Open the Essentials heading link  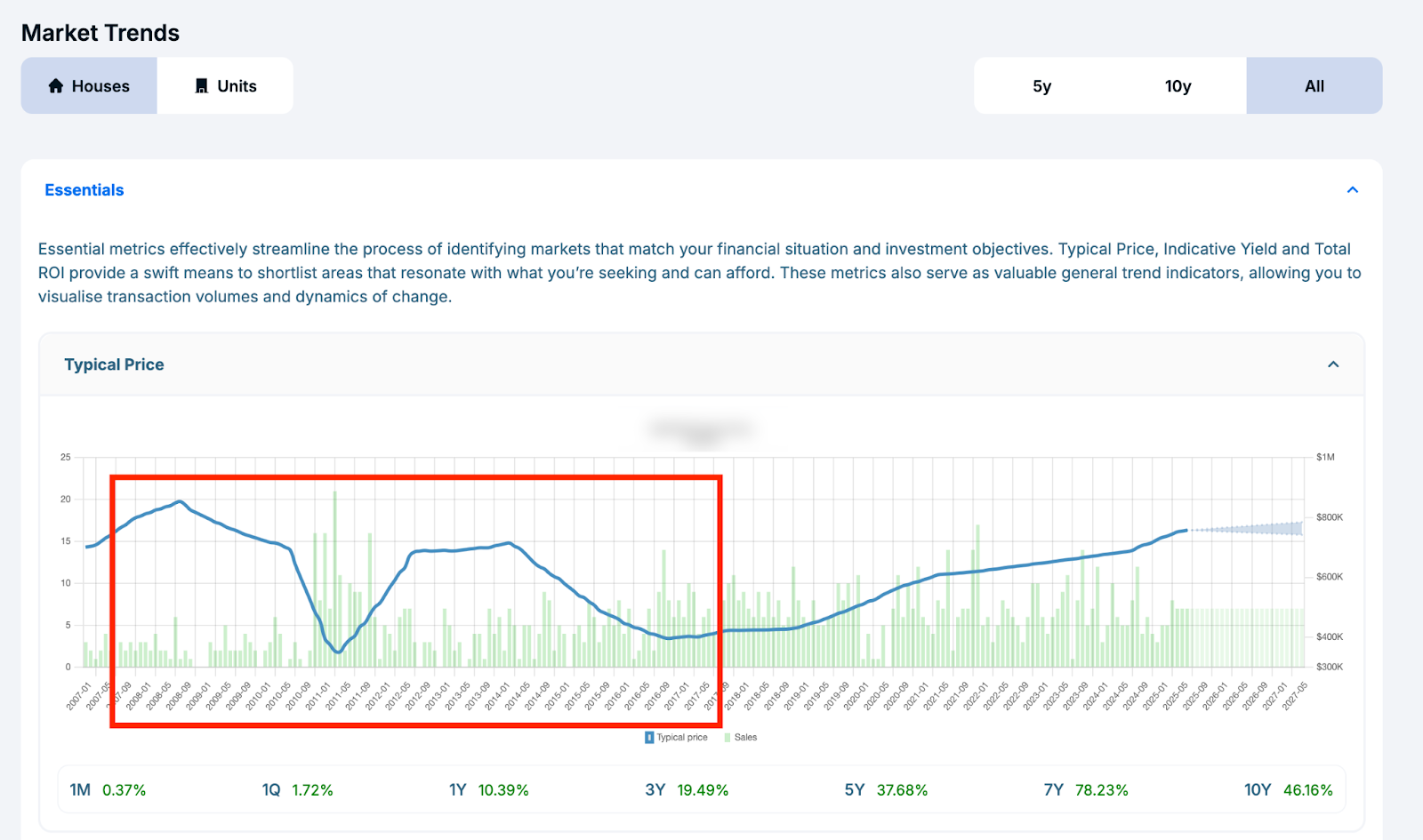coord(84,190)
